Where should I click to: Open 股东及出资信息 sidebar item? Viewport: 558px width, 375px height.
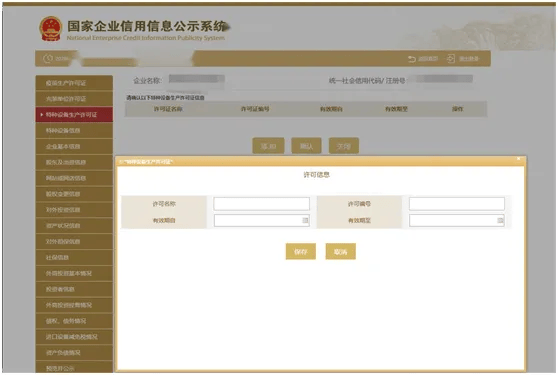click(x=74, y=162)
